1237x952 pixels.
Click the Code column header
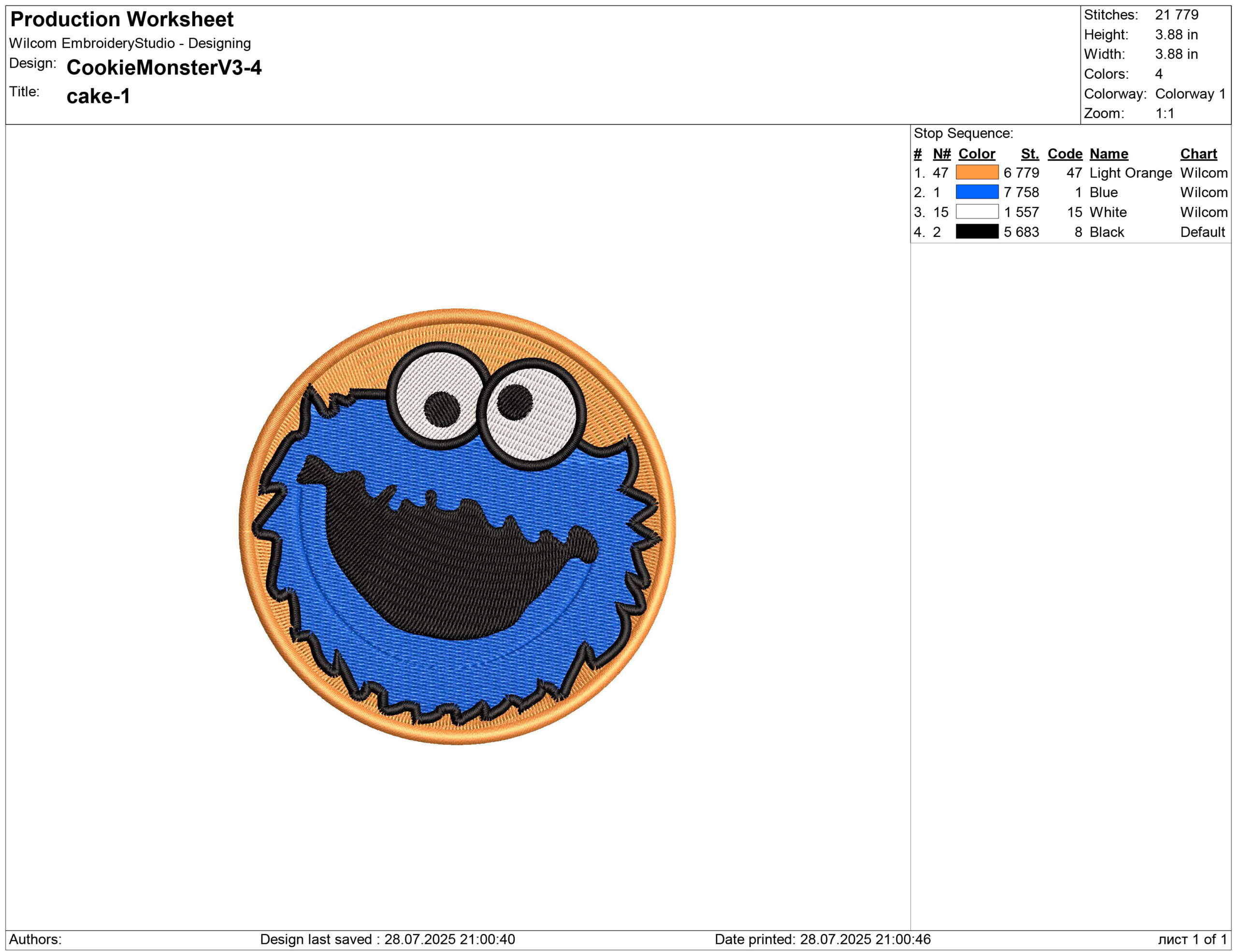click(1064, 154)
